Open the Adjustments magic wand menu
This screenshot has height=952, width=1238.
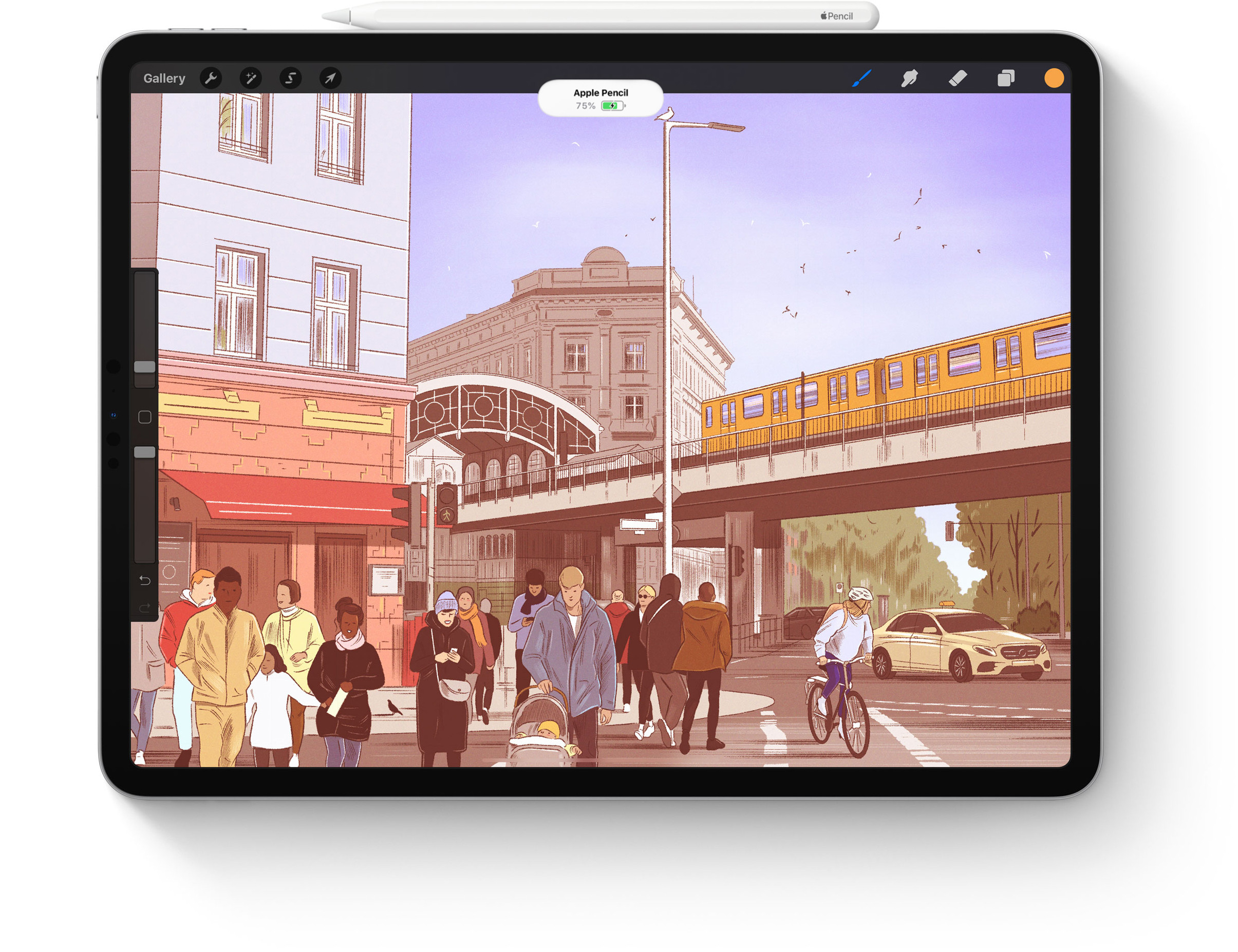[x=251, y=78]
